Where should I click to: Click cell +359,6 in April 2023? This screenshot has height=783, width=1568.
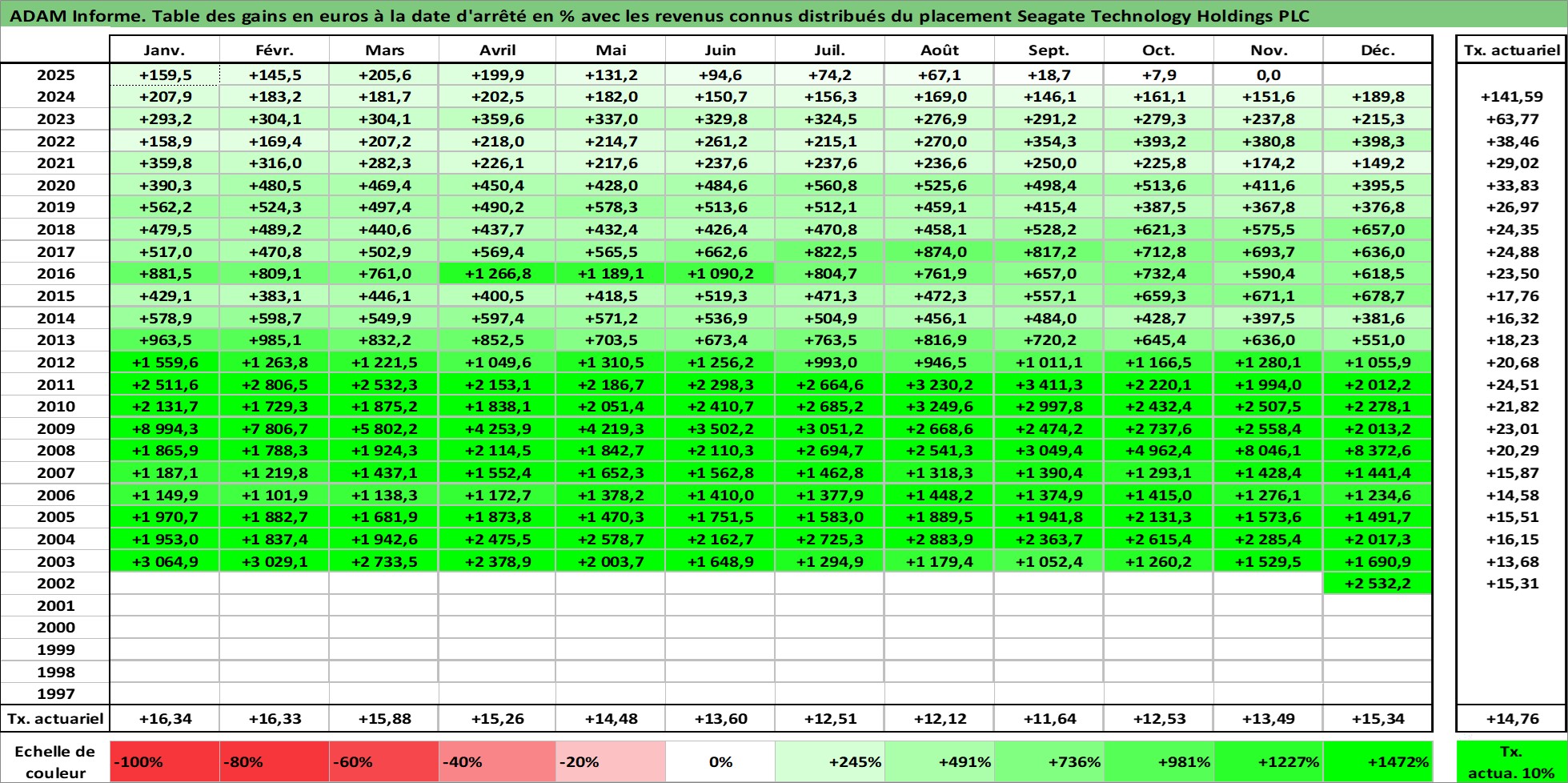[497, 119]
